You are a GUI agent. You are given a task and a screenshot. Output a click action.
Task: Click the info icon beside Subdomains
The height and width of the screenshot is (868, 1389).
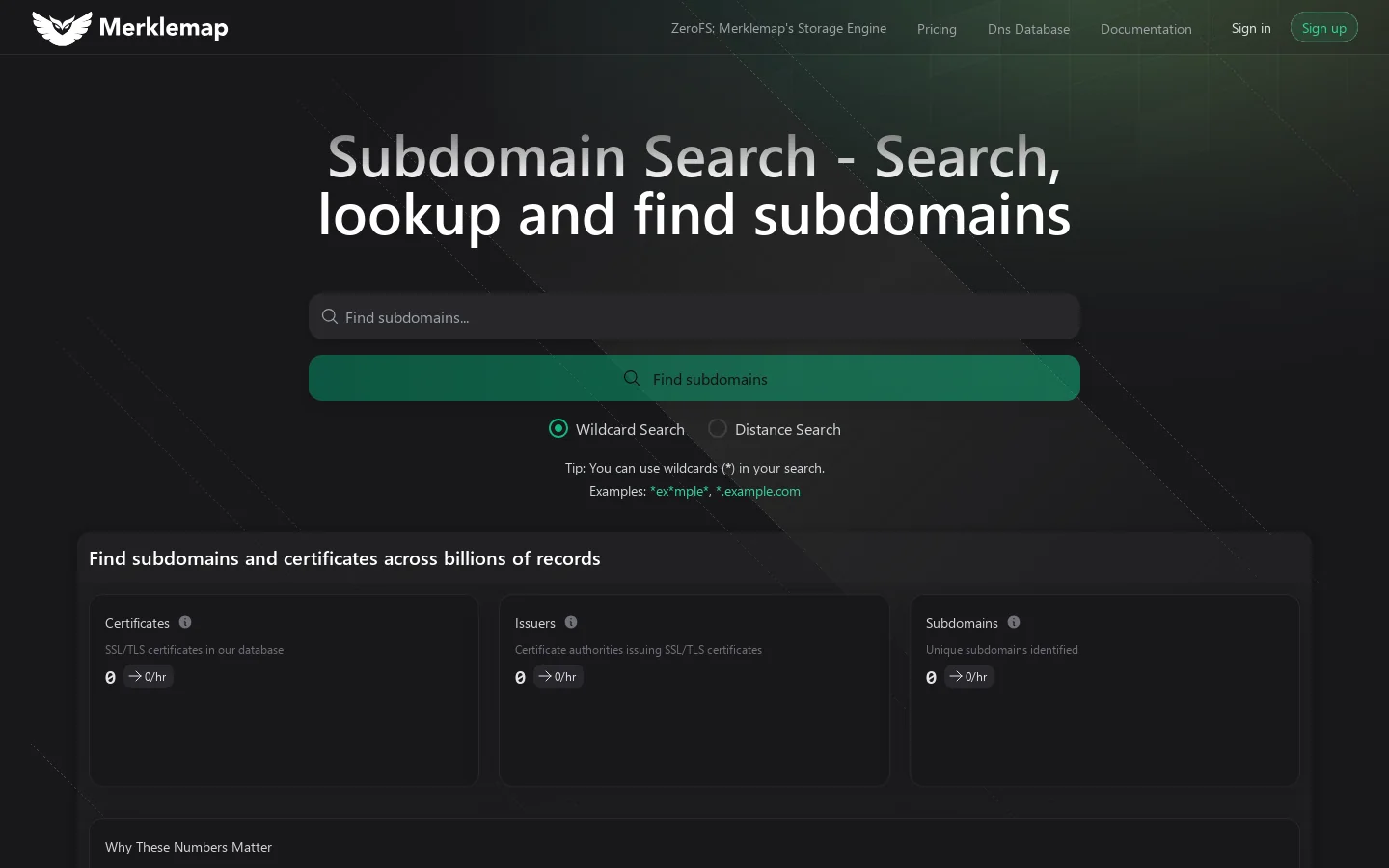click(x=1014, y=622)
